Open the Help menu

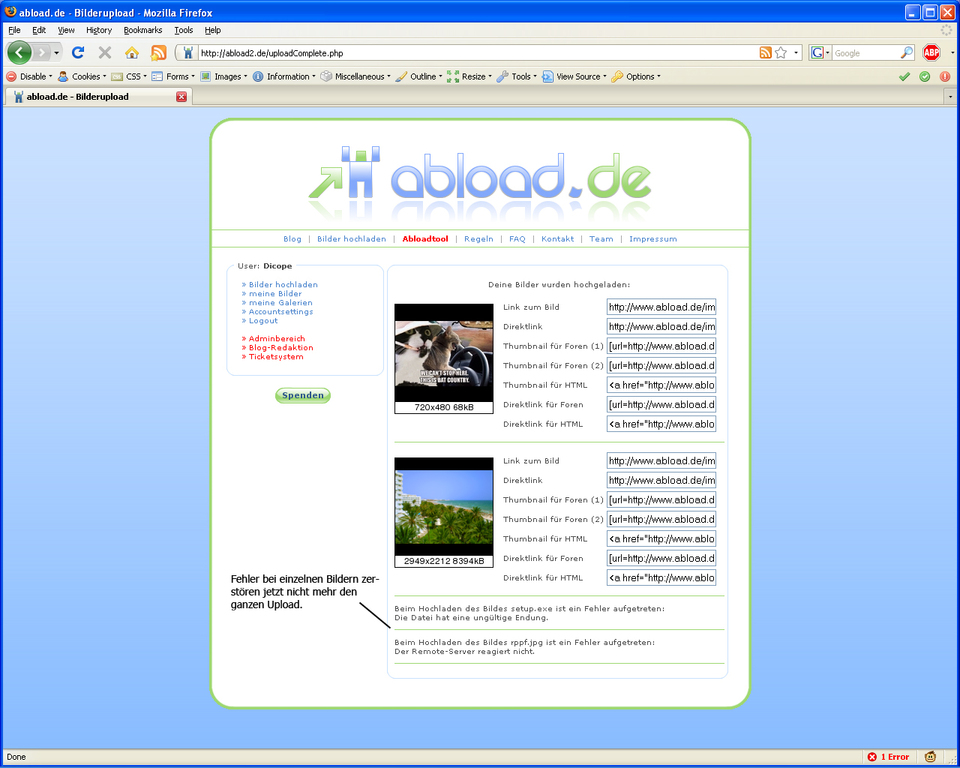pos(212,30)
